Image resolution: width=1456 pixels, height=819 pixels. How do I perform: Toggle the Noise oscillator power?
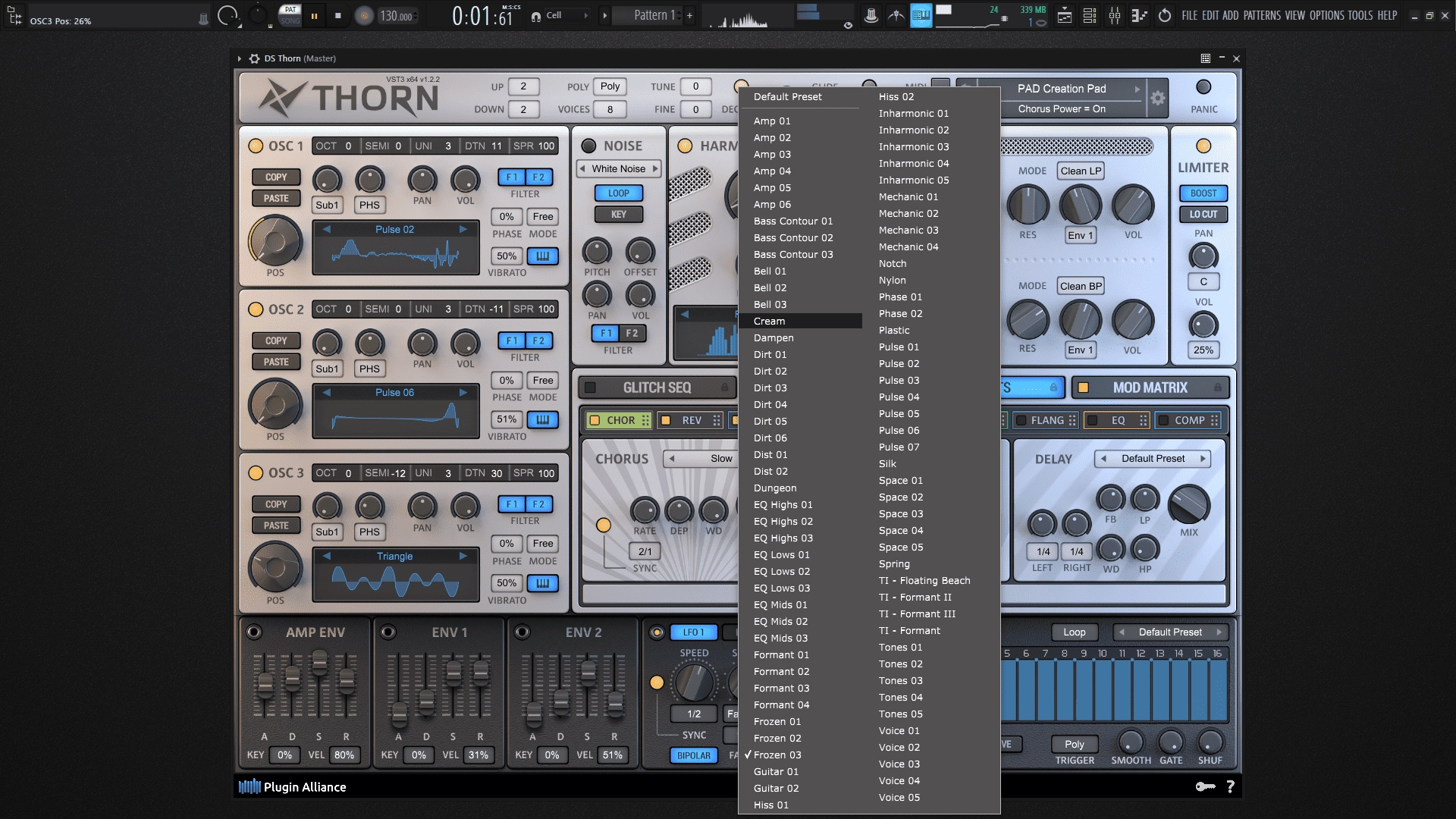pos(588,146)
